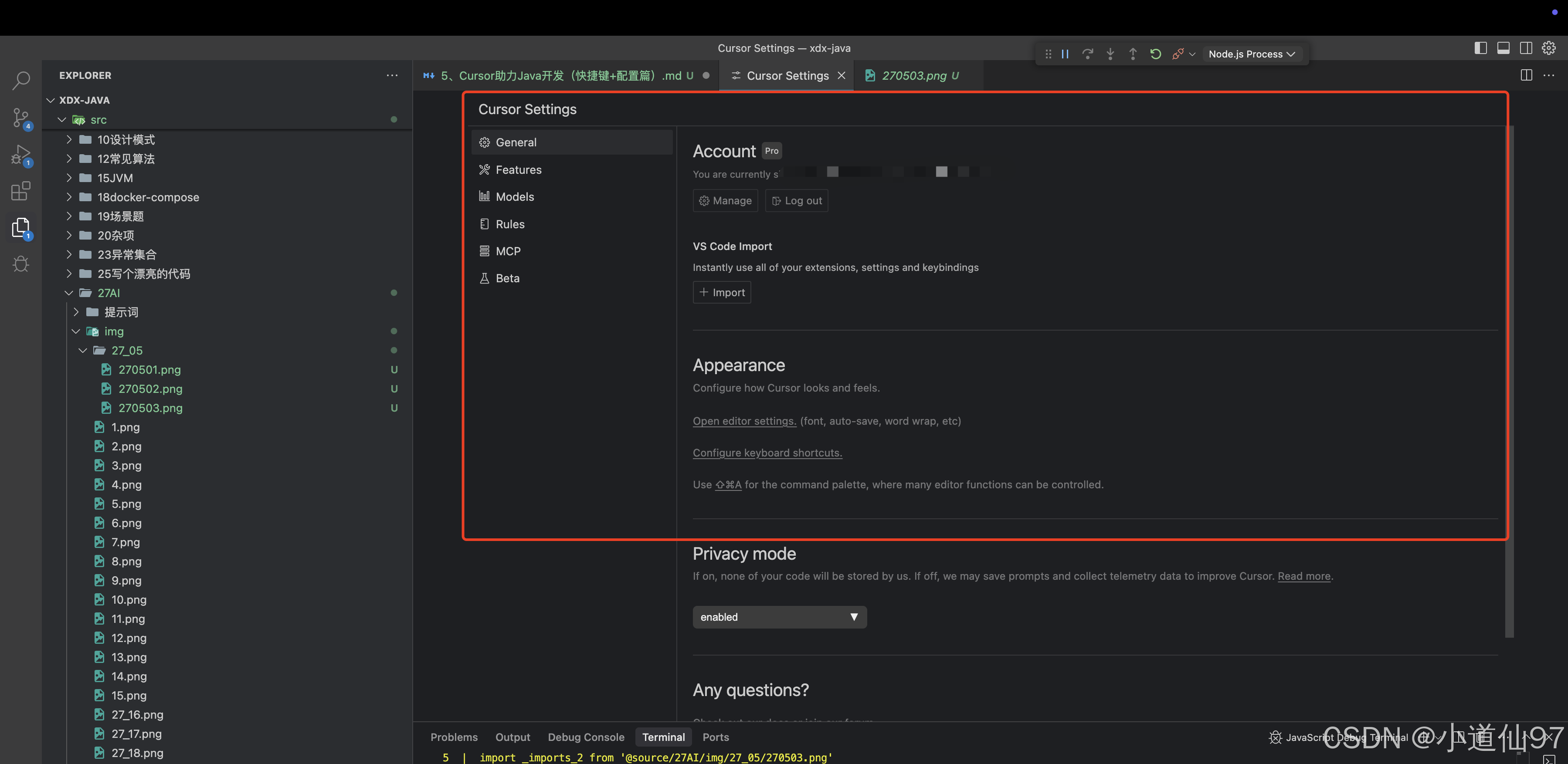Image resolution: width=1568 pixels, height=764 pixels.
Task: Open the Run and Debug view
Action: pos(21,155)
